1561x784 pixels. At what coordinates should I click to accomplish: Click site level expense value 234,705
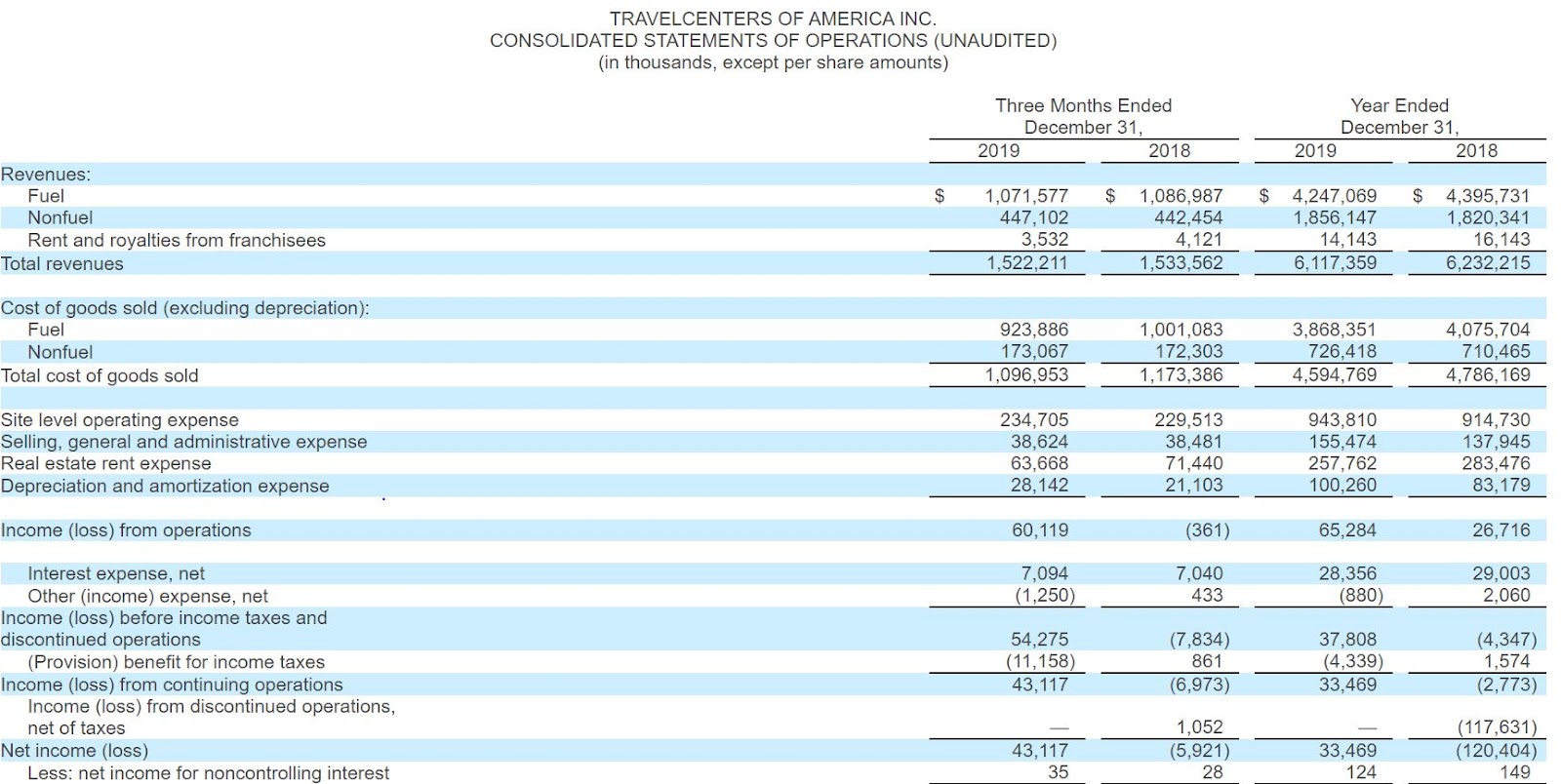[1034, 419]
